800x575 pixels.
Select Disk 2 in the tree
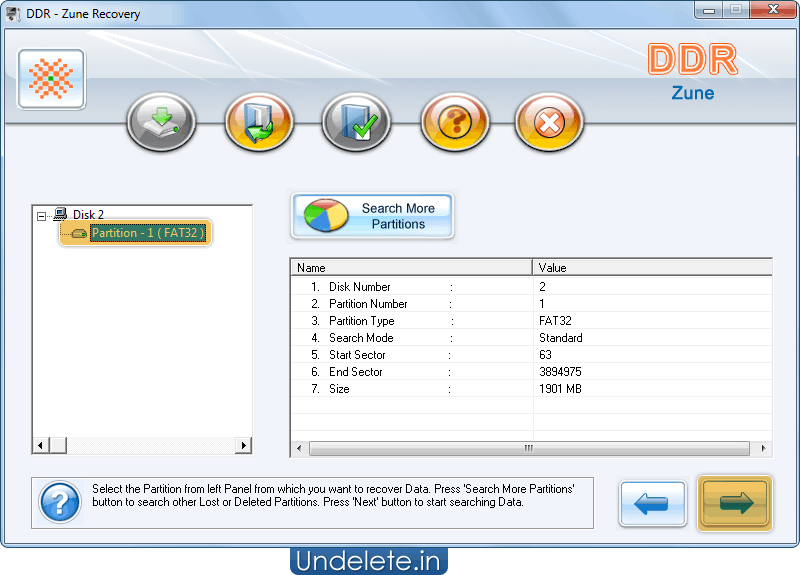pos(88,214)
